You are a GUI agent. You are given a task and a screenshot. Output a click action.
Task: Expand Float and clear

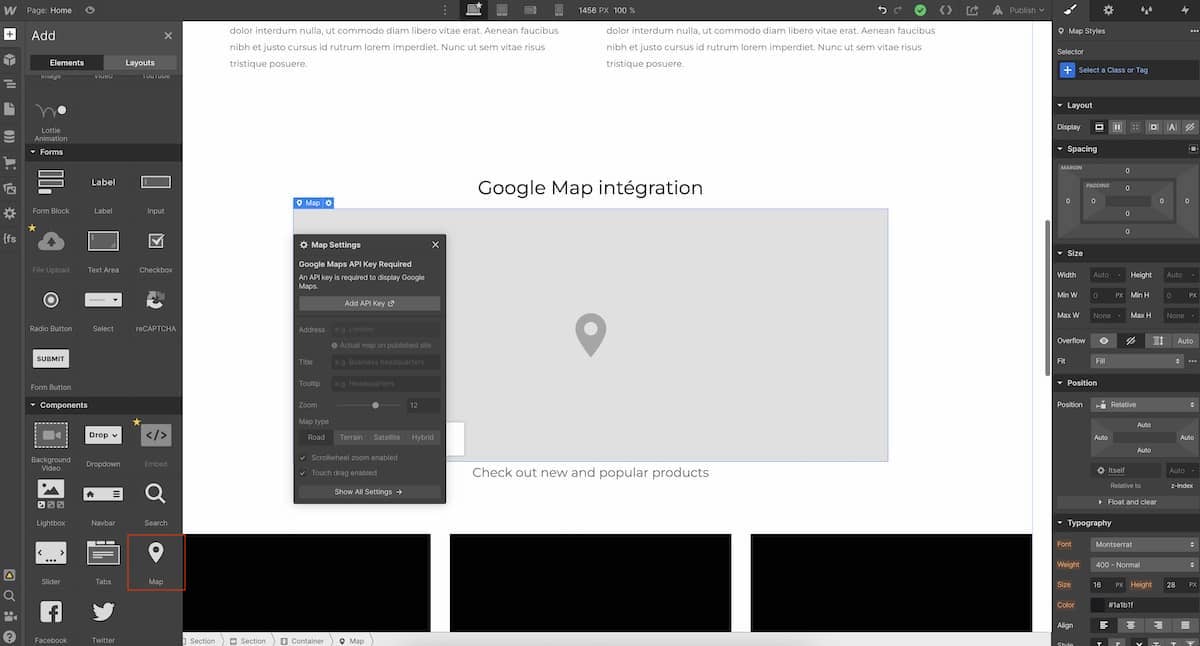1127,502
